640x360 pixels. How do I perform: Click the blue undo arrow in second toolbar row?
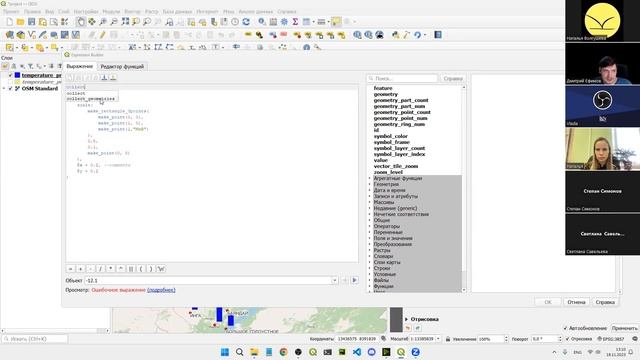[x=417, y=35]
